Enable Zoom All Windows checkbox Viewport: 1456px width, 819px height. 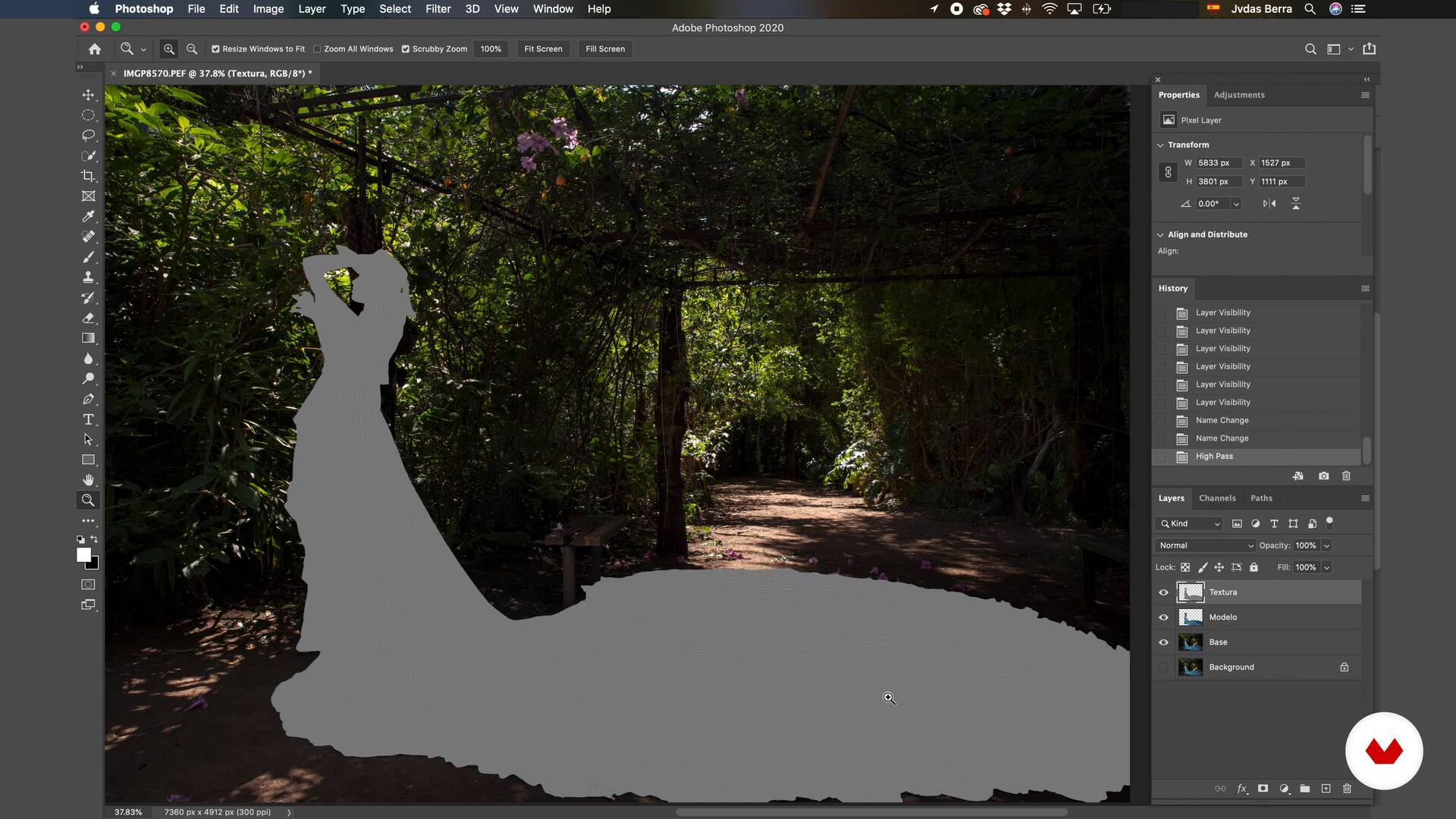(x=317, y=49)
